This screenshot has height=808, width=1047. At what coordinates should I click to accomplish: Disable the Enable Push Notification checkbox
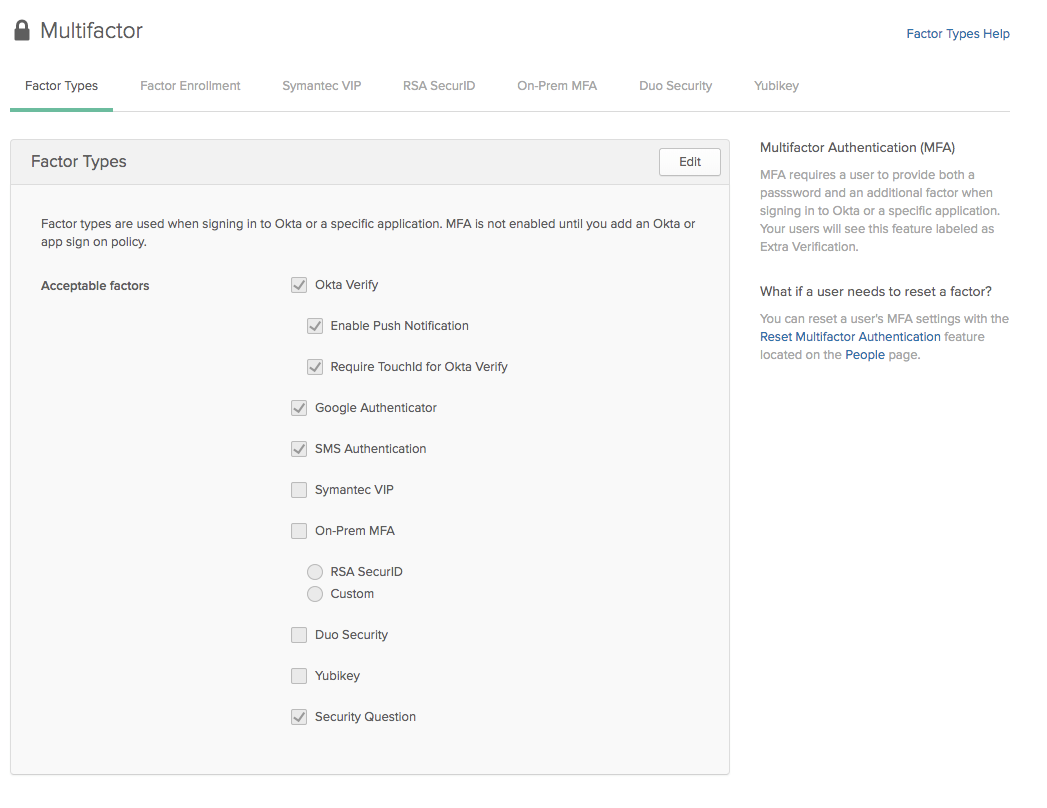pyautogui.click(x=315, y=326)
